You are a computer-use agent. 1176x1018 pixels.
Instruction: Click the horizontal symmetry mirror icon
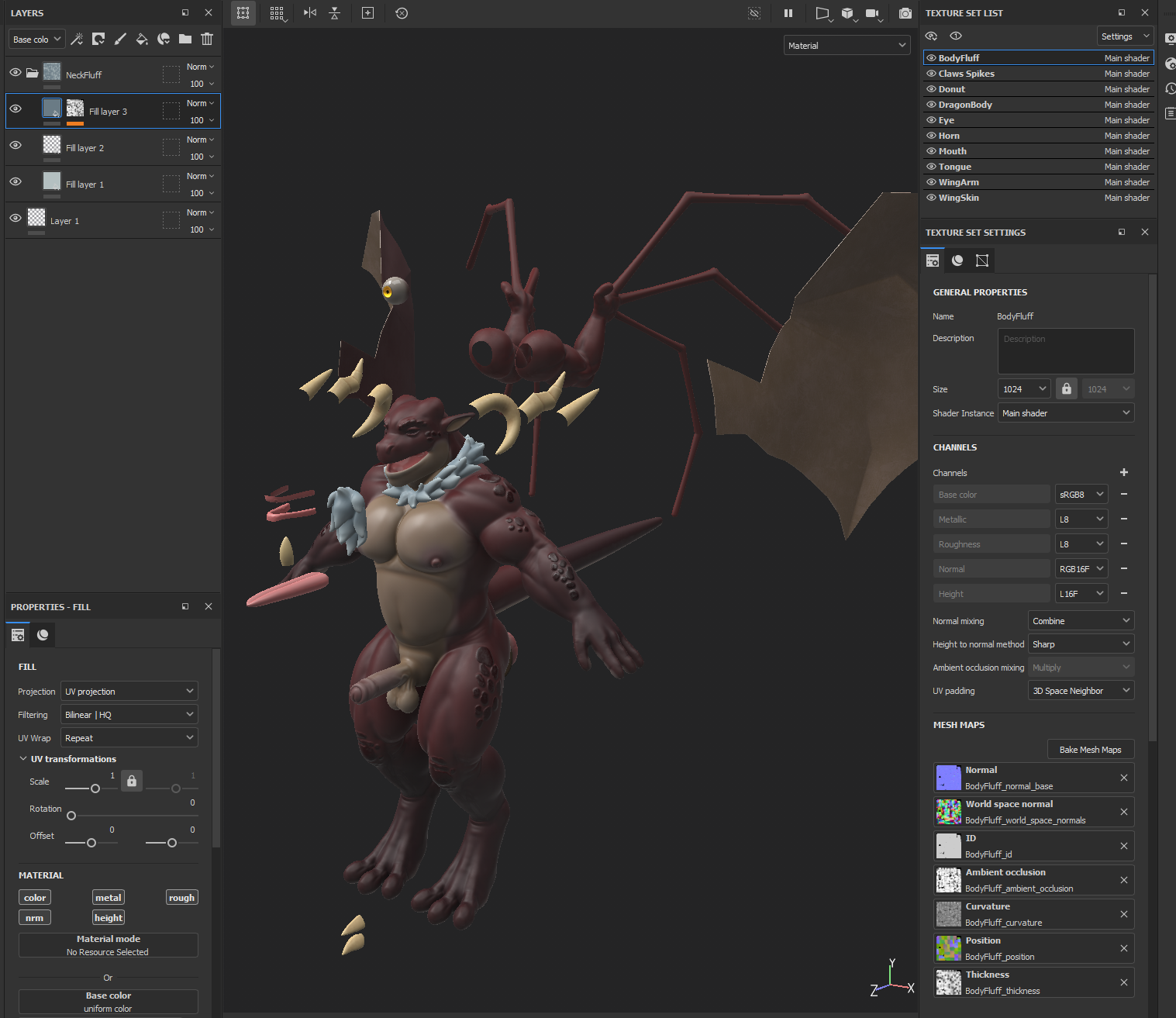point(310,13)
